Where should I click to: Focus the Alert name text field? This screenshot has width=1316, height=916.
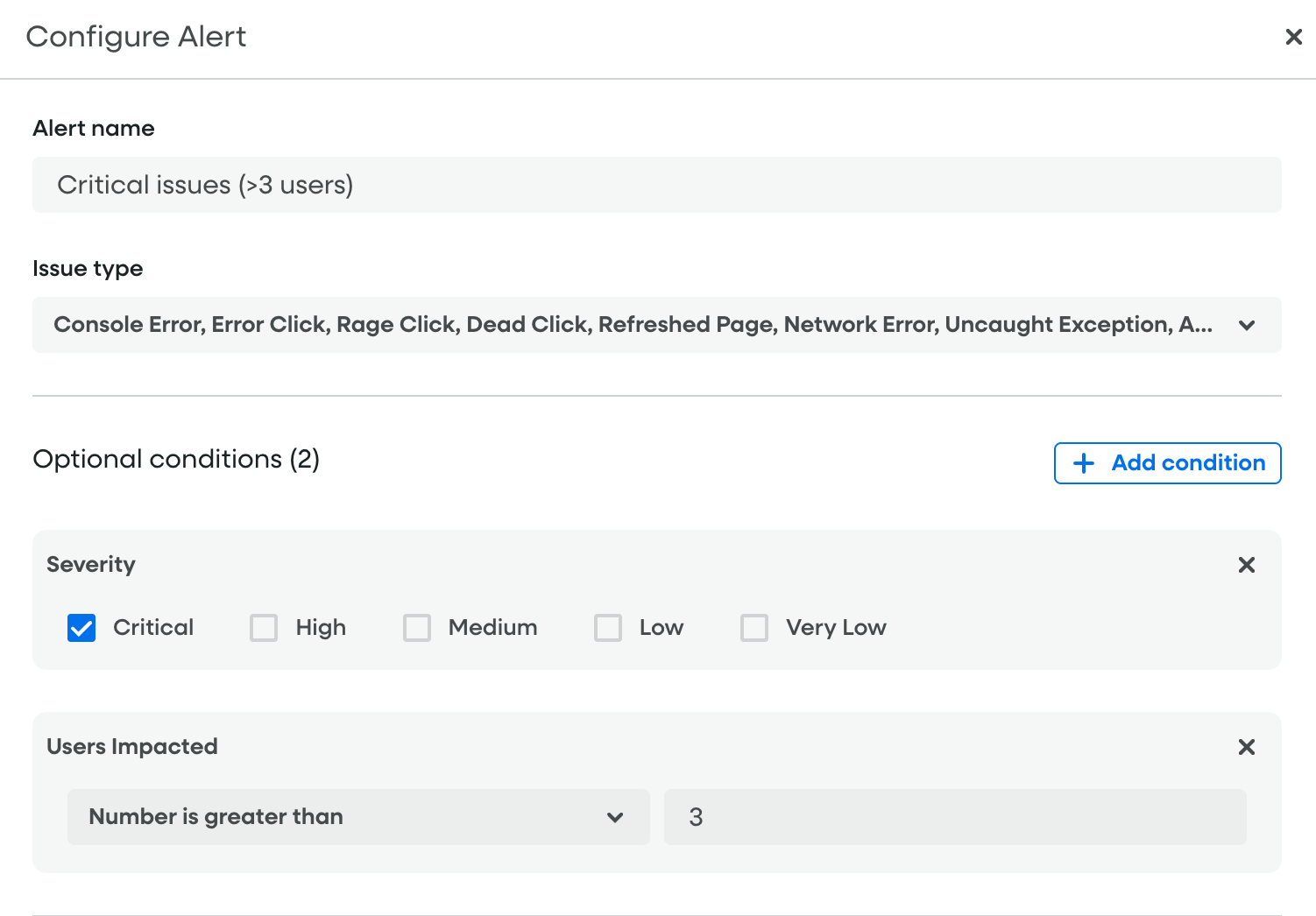(656, 185)
